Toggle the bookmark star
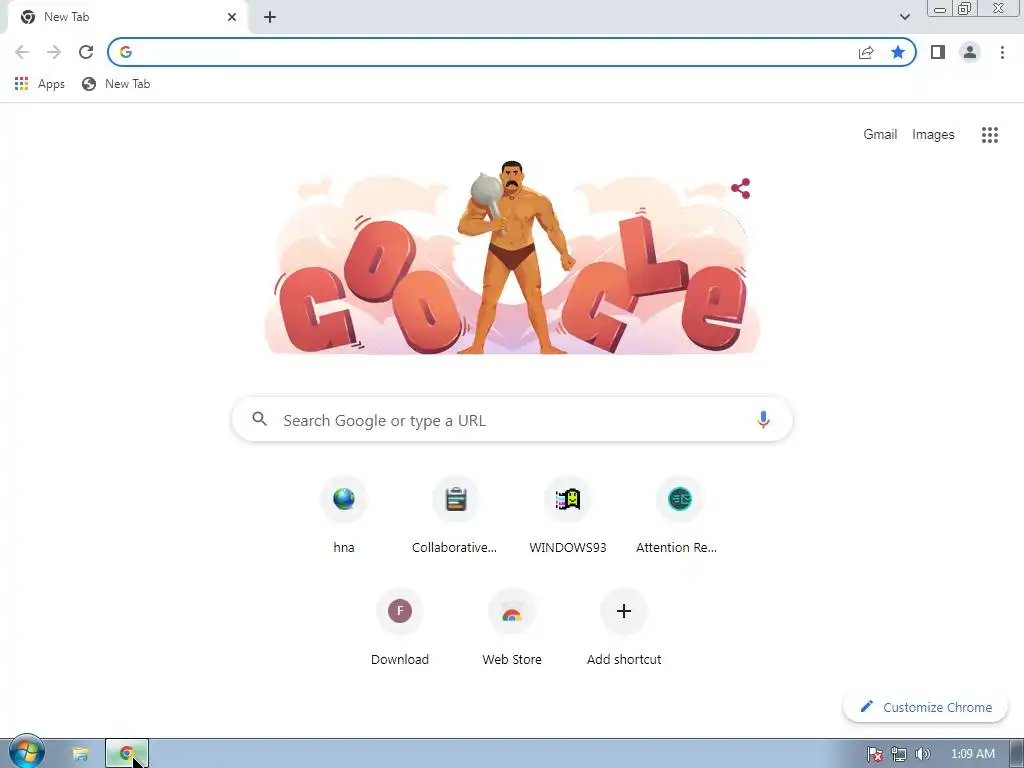The height and width of the screenshot is (768, 1024). tap(898, 52)
